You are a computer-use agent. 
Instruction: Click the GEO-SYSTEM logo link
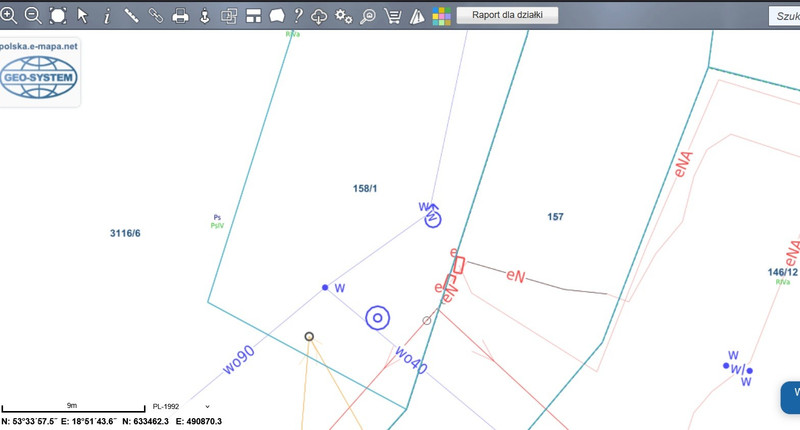coord(40,74)
